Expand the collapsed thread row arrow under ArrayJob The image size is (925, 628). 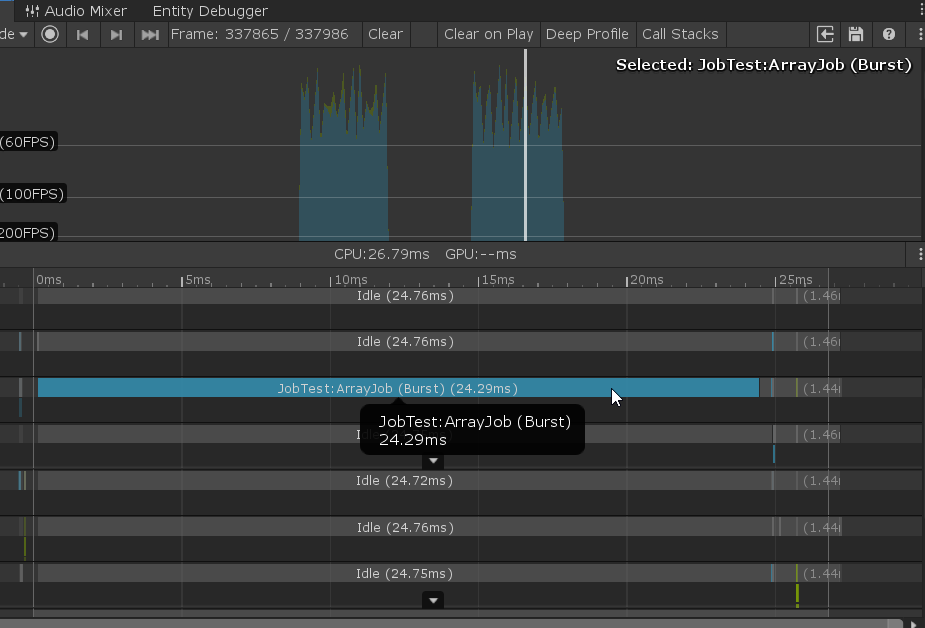tap(433, 461)
